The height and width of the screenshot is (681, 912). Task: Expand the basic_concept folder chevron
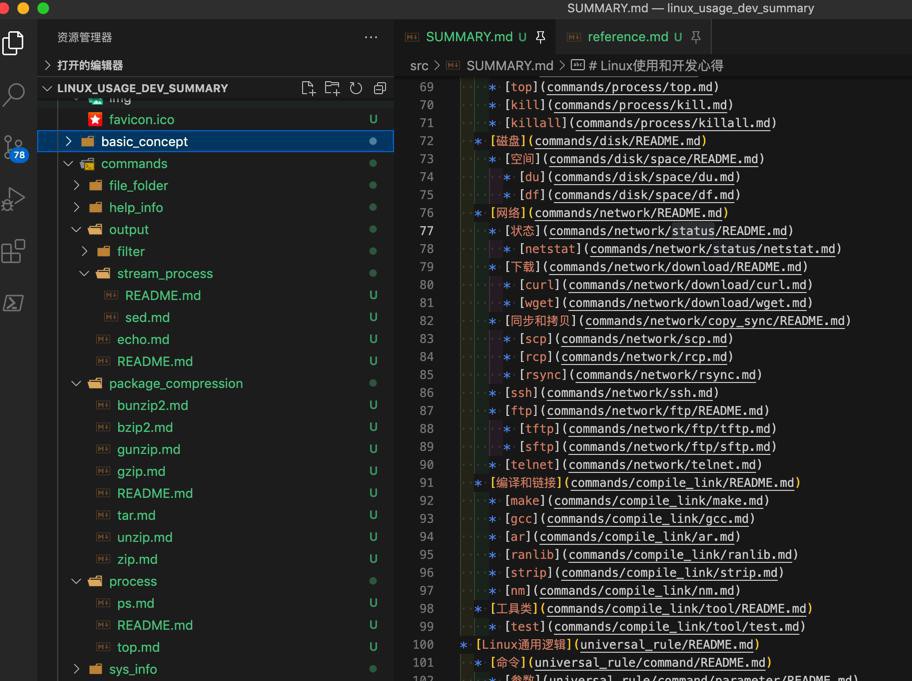69,141
